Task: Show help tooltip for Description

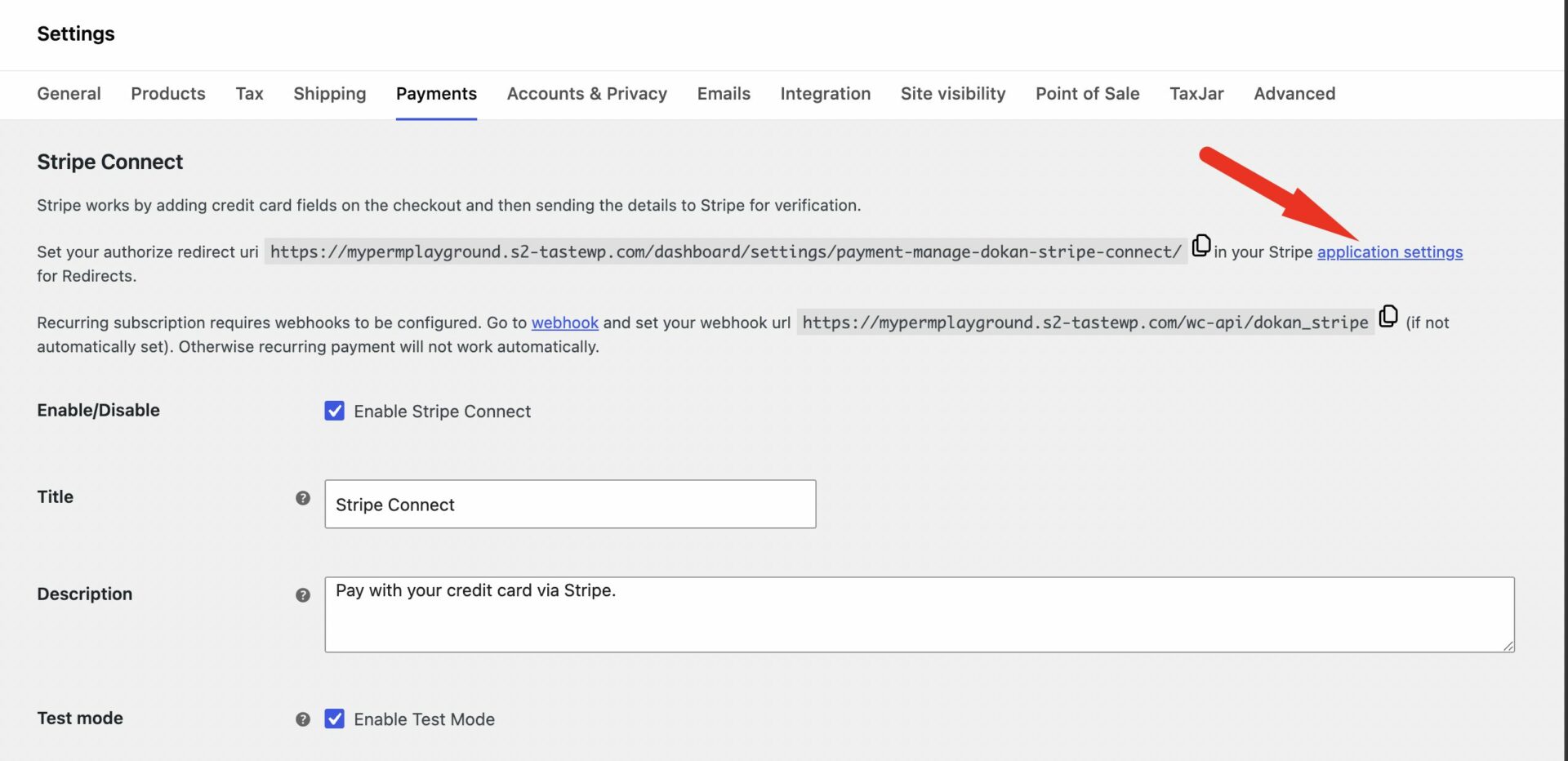Action: click(303, 595)
